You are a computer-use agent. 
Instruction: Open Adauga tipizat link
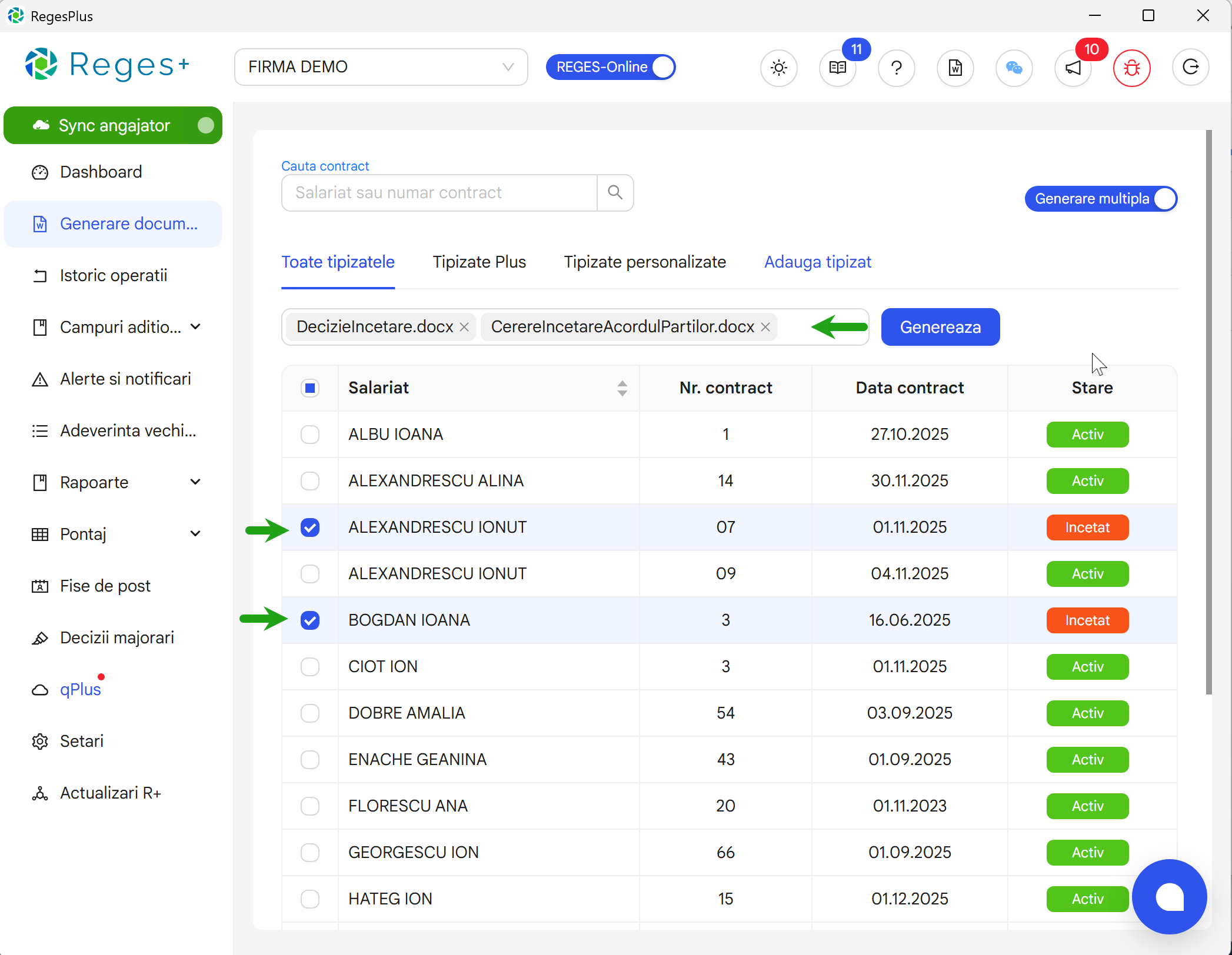click(817, 262)
